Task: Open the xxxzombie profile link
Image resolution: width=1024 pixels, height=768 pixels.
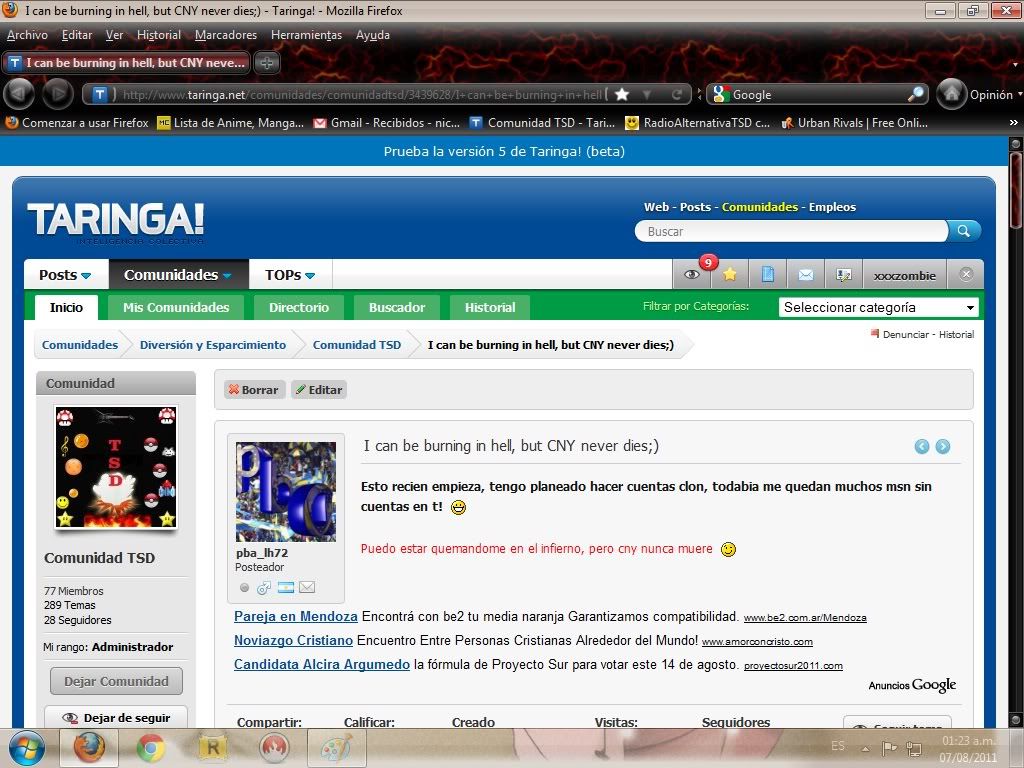Action: pos(904,276)
